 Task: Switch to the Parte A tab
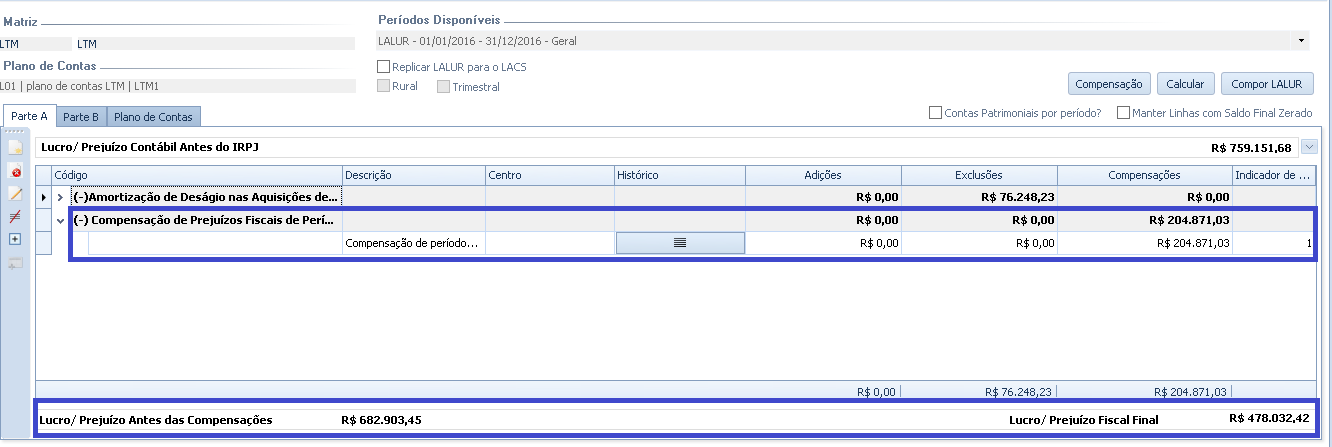30,116
